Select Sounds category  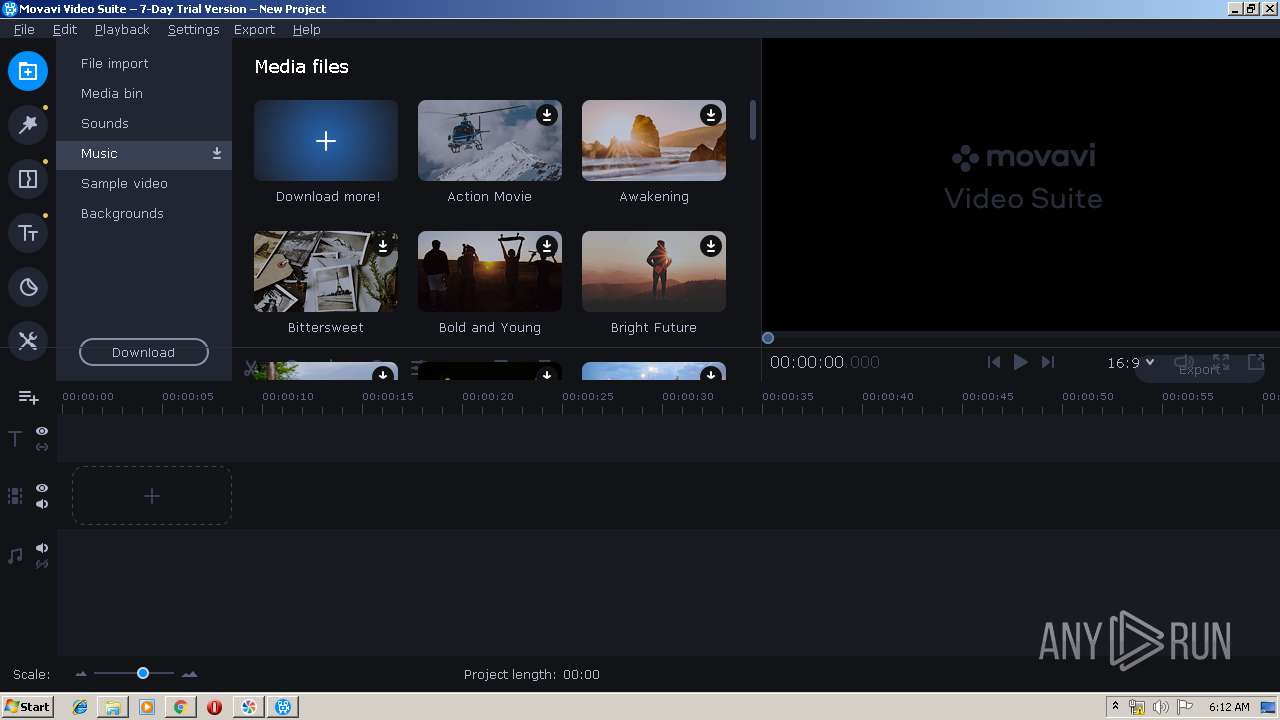[144, 124]
